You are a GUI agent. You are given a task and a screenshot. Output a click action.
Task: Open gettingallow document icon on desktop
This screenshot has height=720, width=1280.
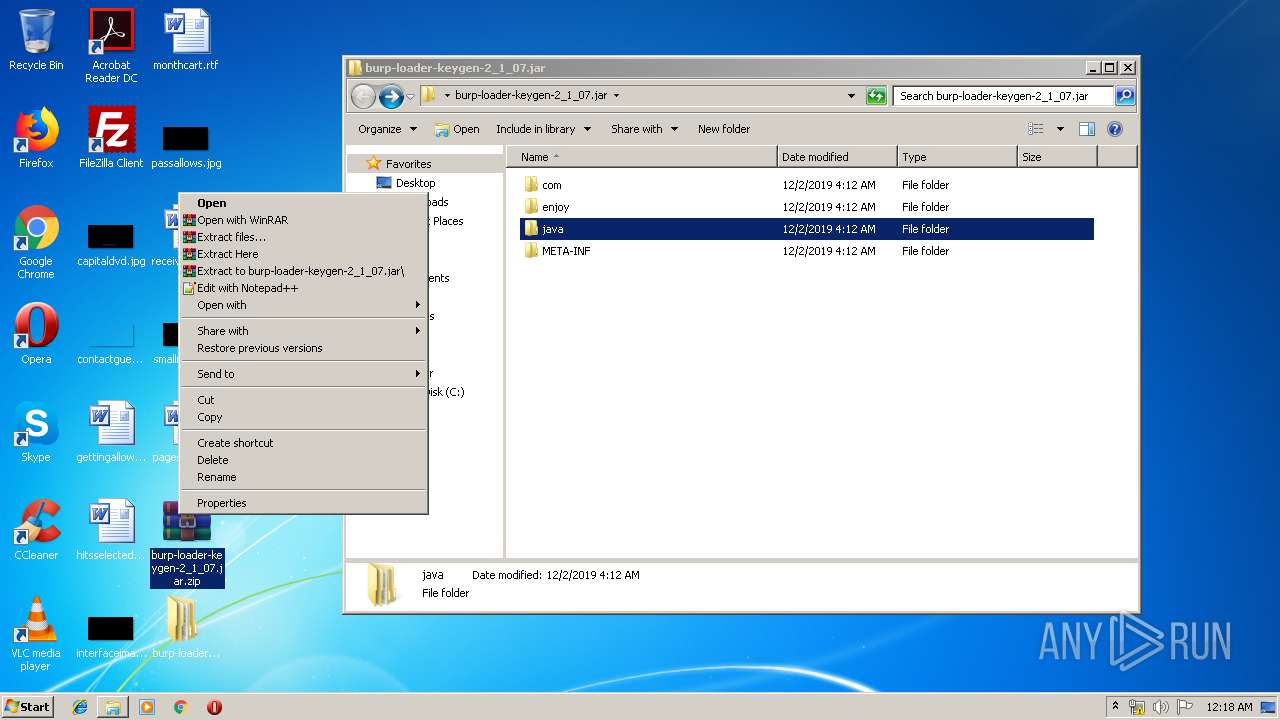tap(111, 431)
